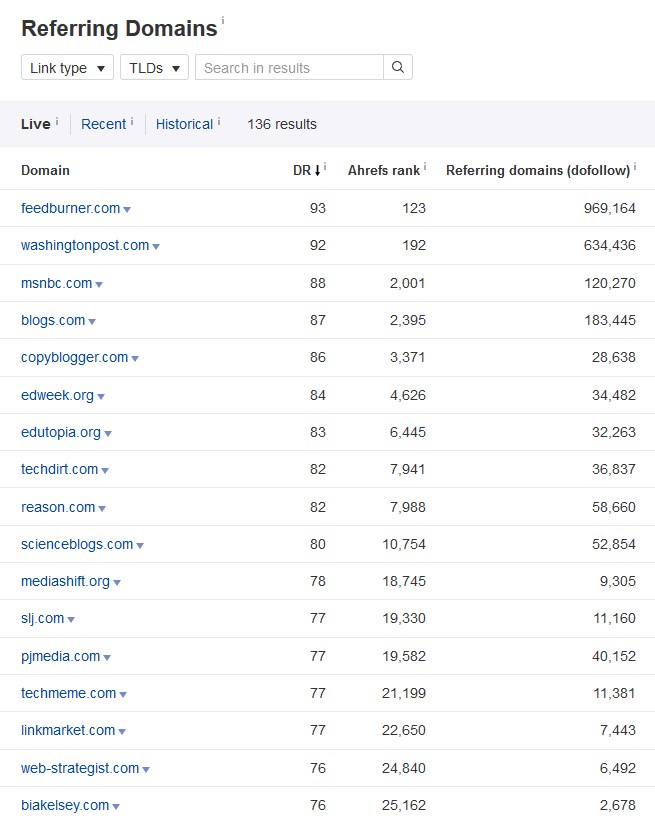Image resolution: width=655 pixels, height=820 pixels.
Task: Open the mediashift.org link
Action: click(x=65, y=581)
